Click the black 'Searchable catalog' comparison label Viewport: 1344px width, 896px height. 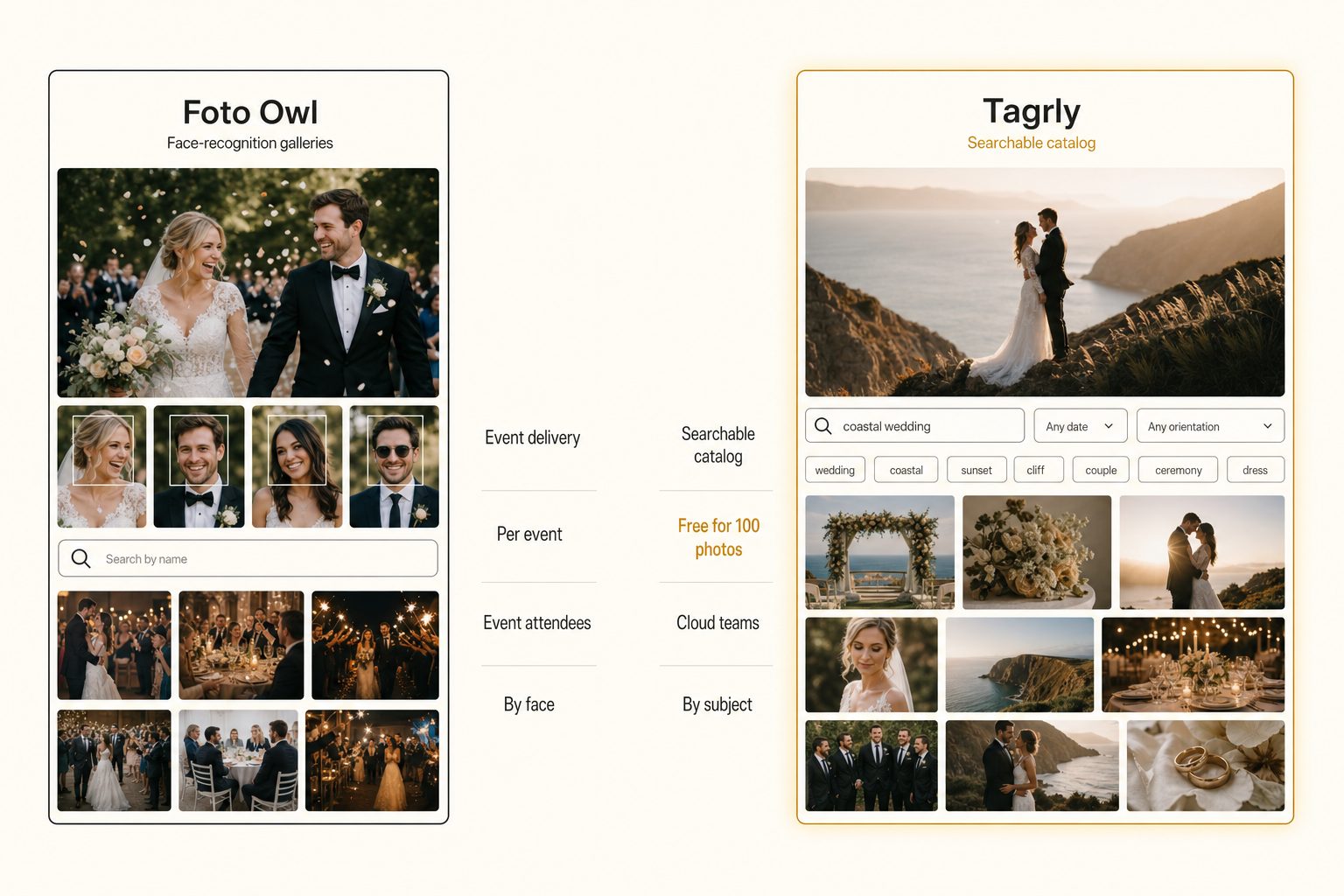point(717,445)
